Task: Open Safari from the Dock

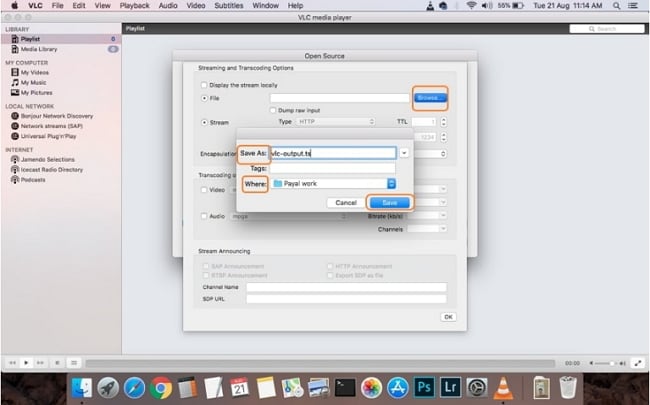Action: (134, 388)
